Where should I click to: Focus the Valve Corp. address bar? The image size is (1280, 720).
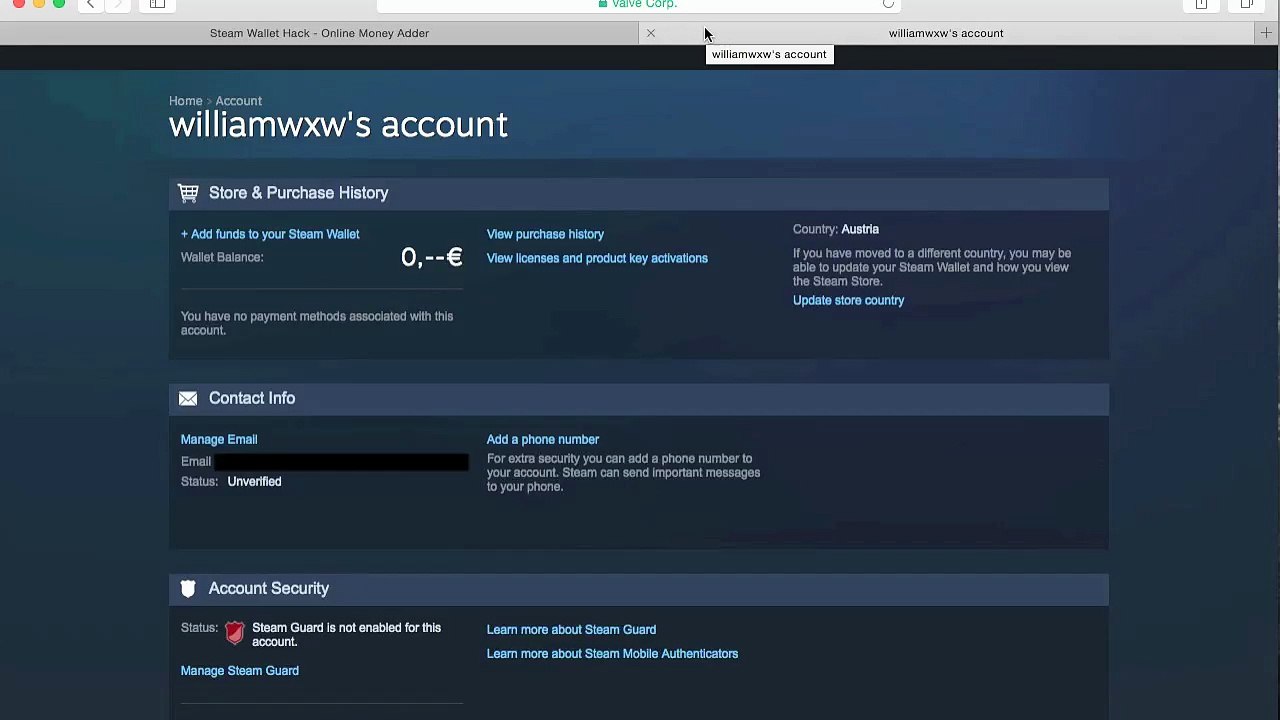640,4
